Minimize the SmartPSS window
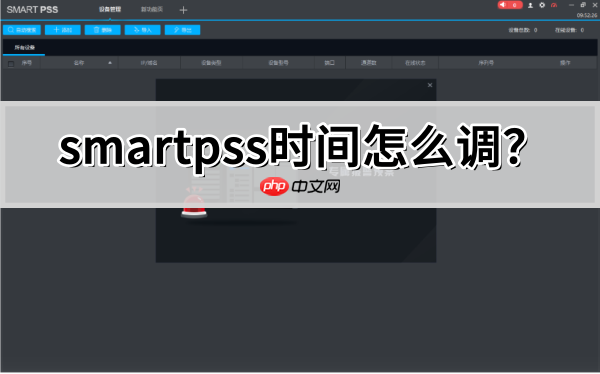 (x=571, y=5)
